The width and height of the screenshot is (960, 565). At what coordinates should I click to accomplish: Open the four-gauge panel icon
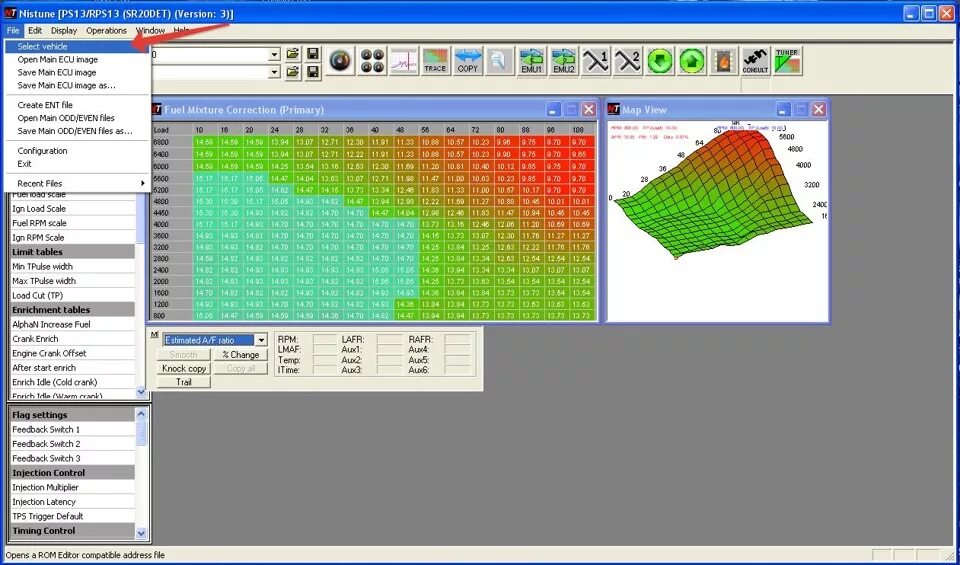coord(372,61)
